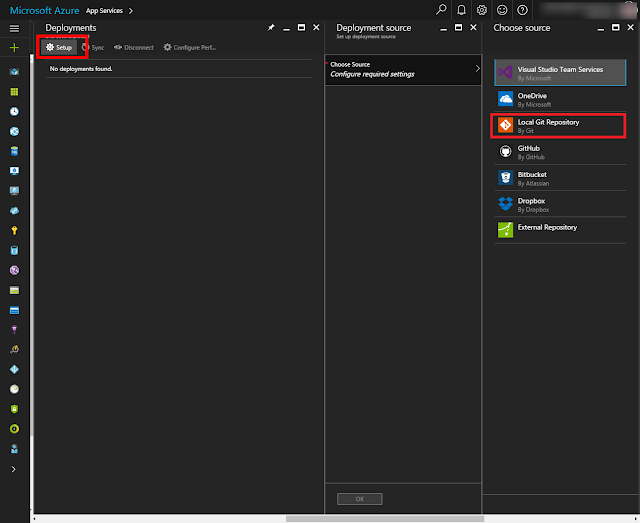Click the scrollbar's left arrow at bottom
The width and height of the screenshot is (640, 523).
point(34,519)
